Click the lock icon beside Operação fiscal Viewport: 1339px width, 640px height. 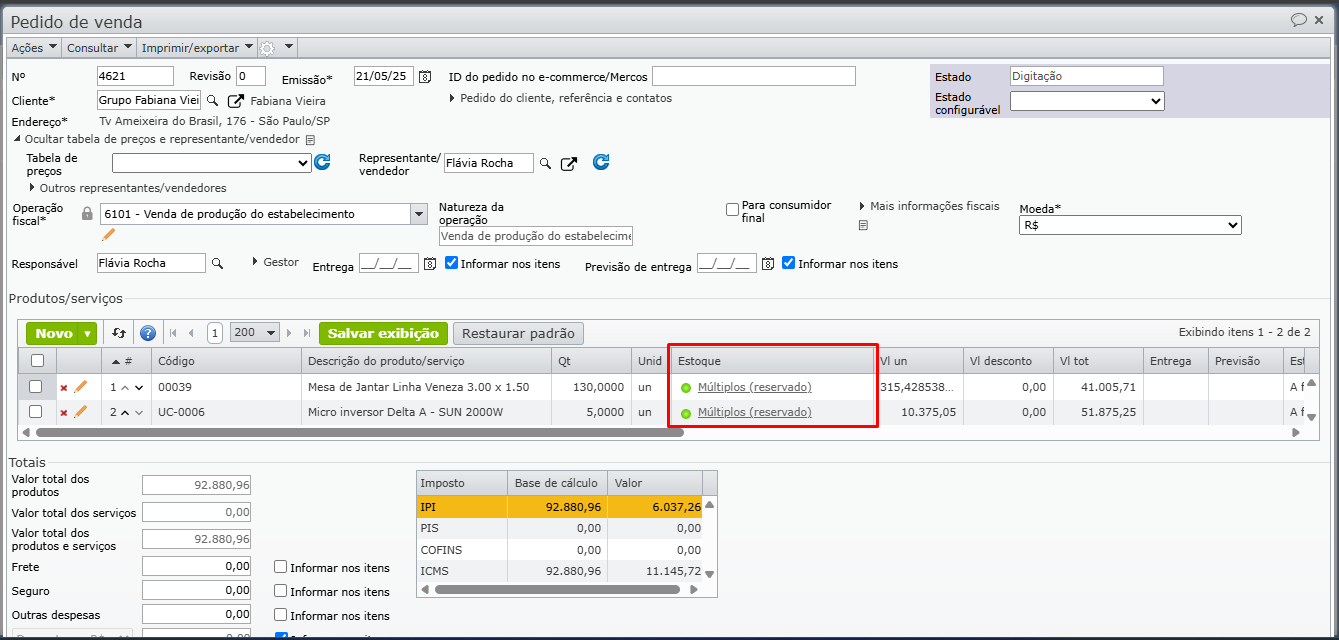(x=87, y=214)
